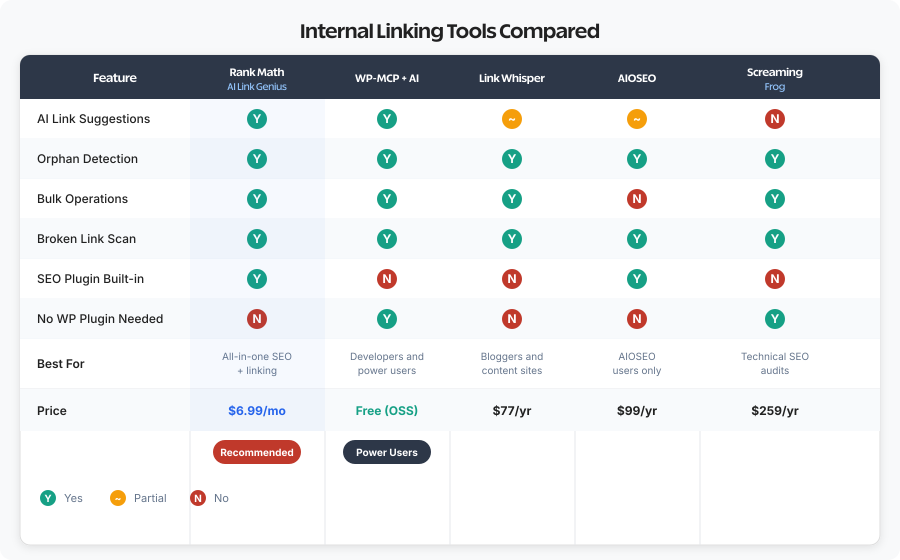Viewport: 900px width, 560px height.
Task: Click the Broken Link Scan row label
Action: 87,239
